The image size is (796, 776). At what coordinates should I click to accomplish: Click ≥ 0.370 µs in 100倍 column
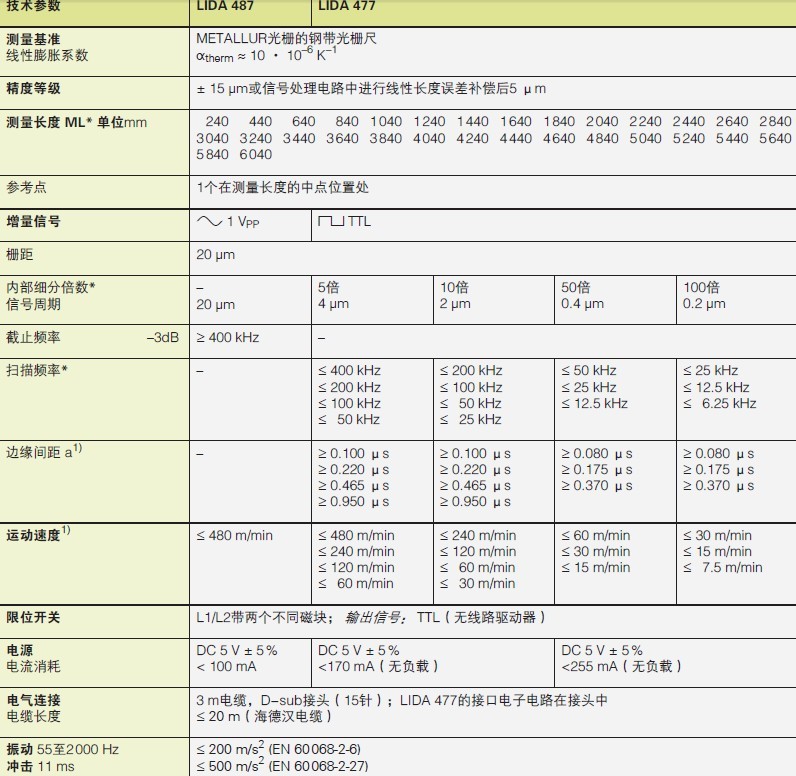(718, 486)
